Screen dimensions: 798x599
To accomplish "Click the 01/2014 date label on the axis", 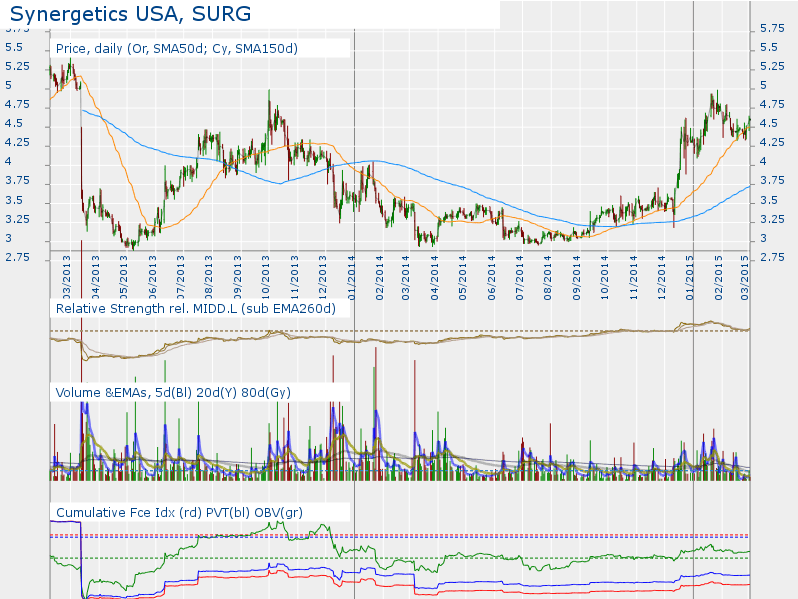I will coord(352,278).
